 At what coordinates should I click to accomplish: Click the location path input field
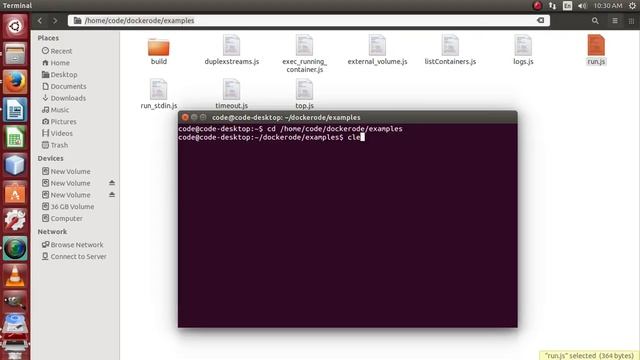[x=309, y=20]
